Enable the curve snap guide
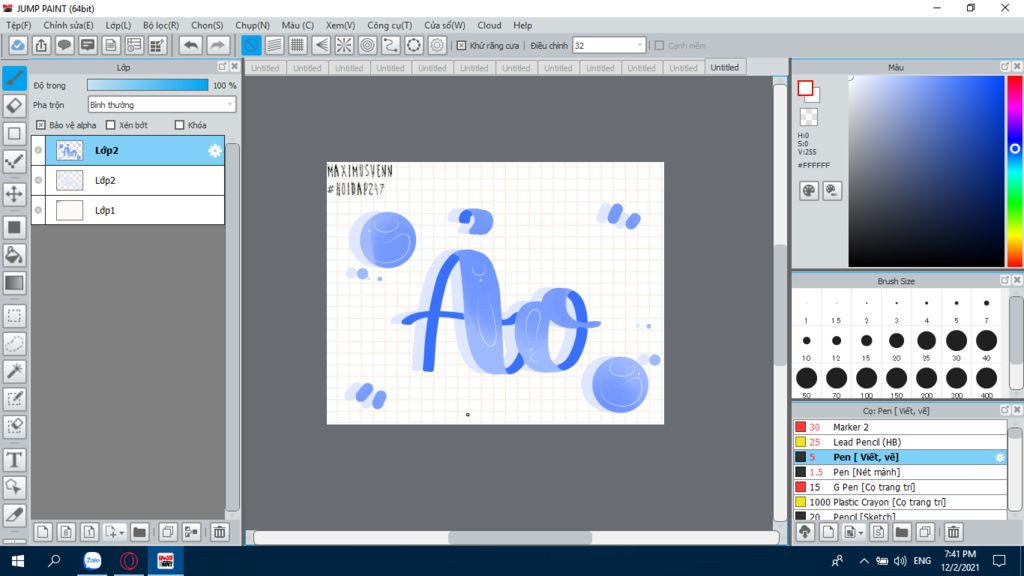The width and height of the screenshot is (1024, 576). click(x=391, y=45)
